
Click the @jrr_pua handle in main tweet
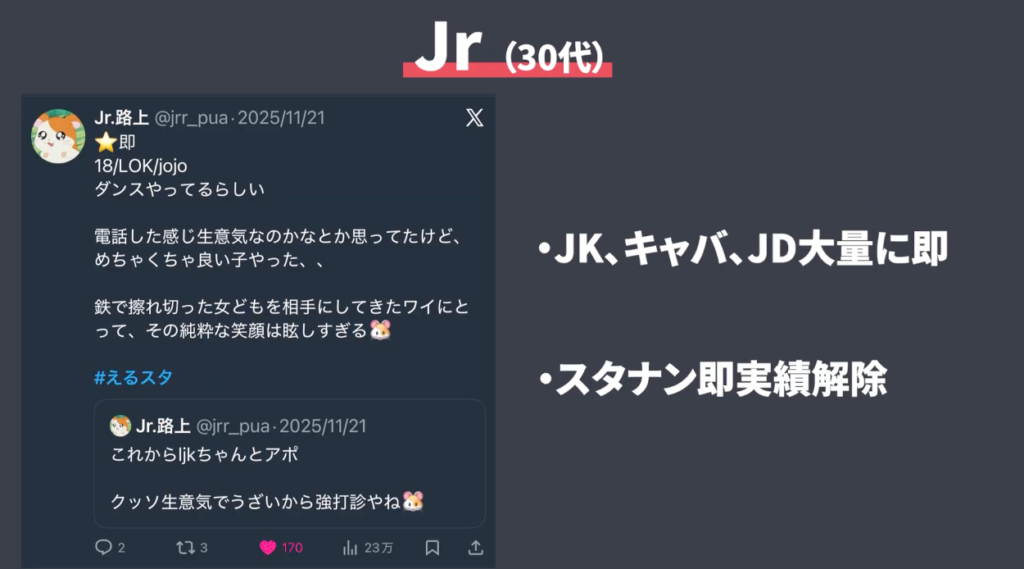click(191, 118)
